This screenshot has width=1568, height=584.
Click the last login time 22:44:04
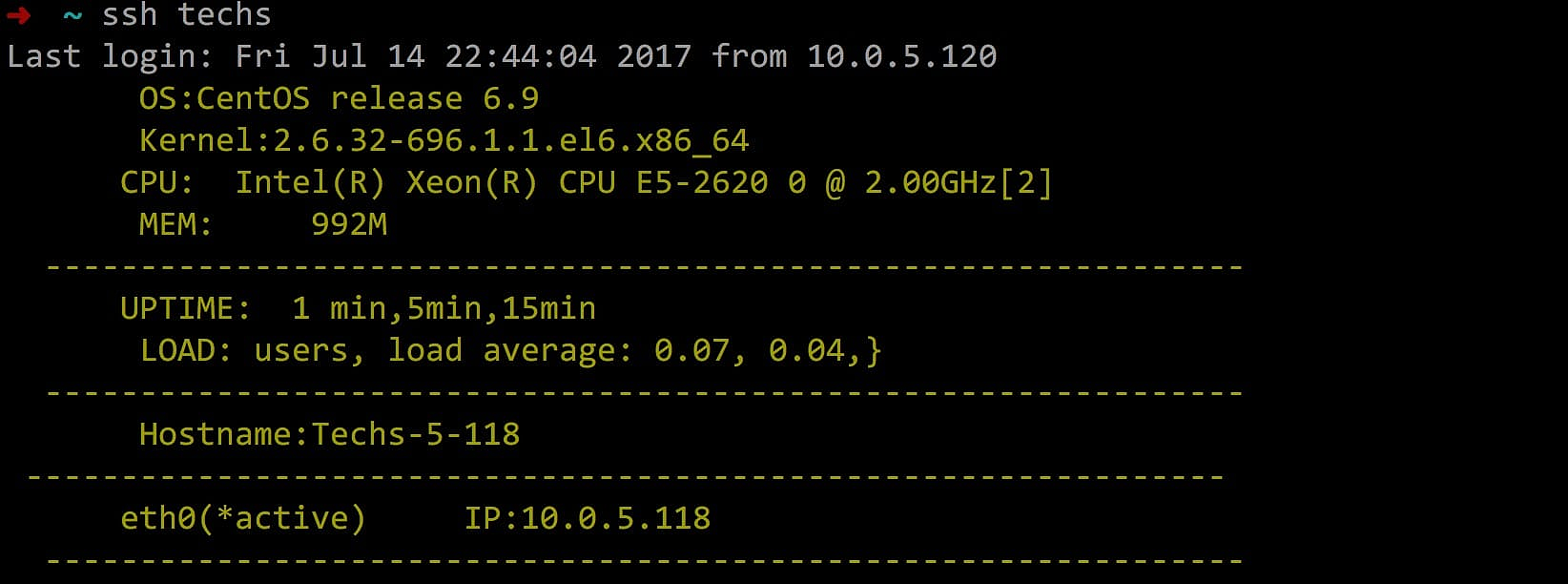(x=520, y=56)
